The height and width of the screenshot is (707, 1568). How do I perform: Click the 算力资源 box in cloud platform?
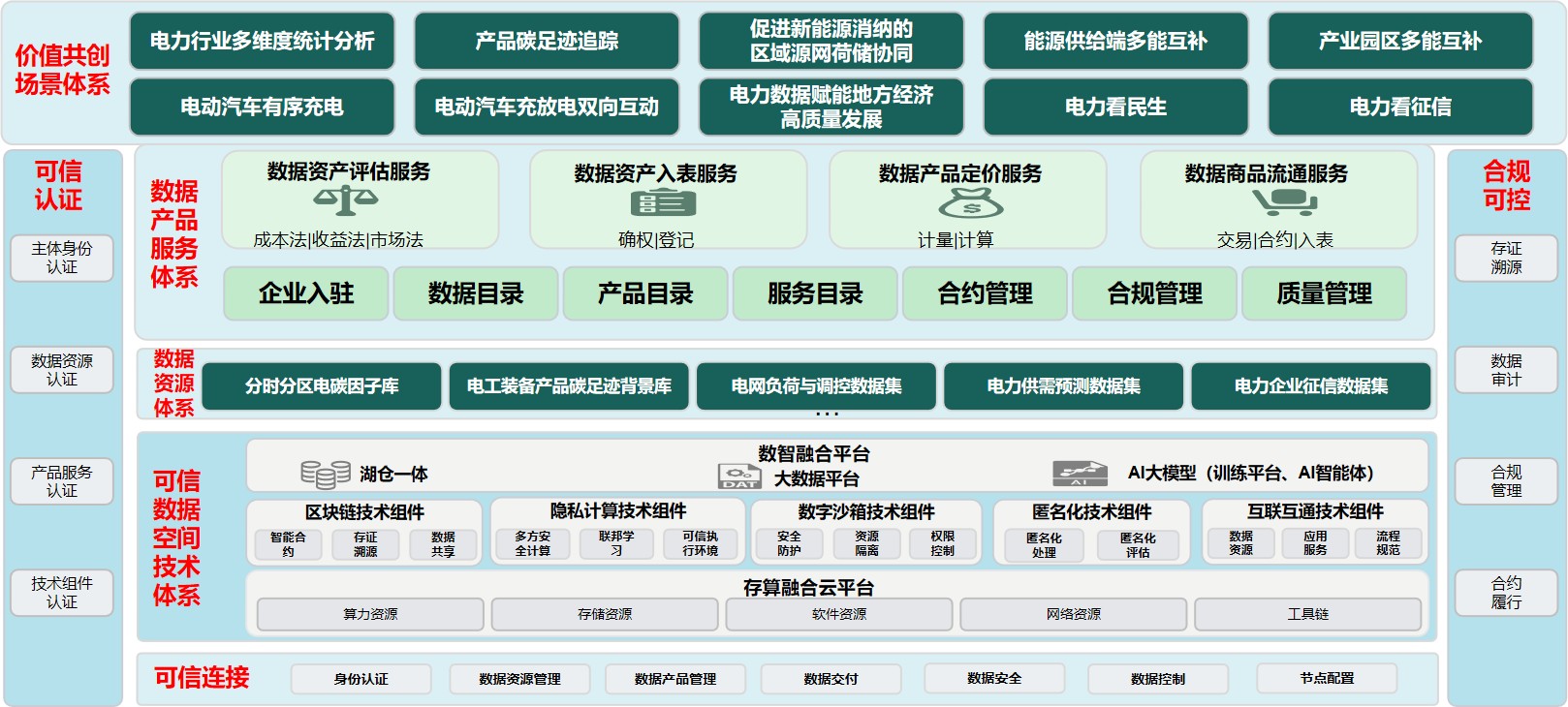tap(370, 614)
